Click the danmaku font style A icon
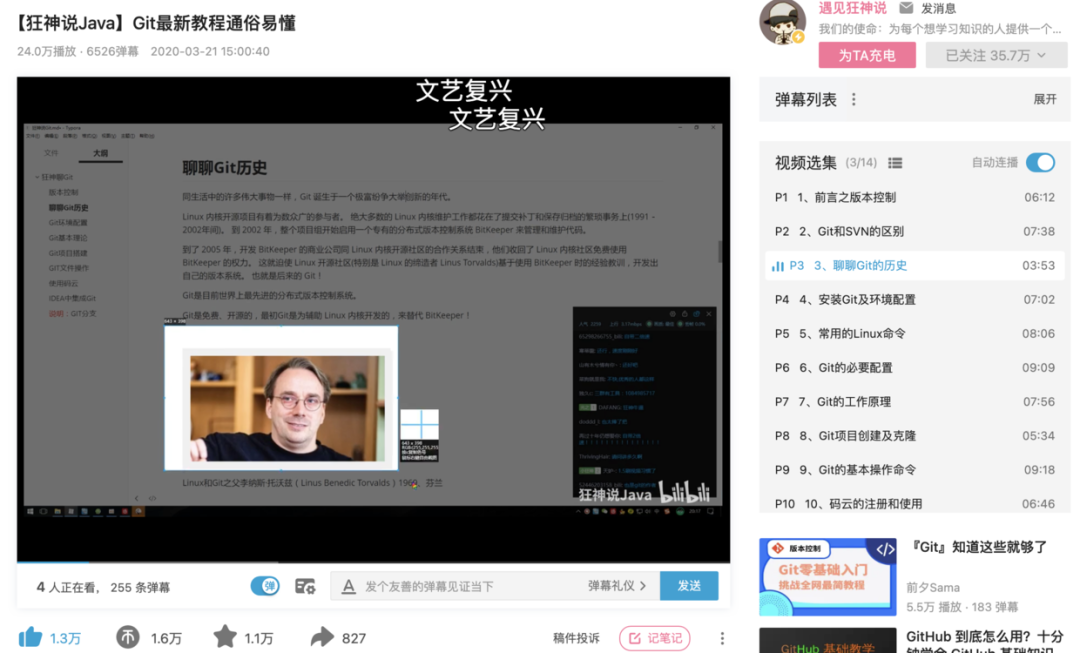The image size is (1080, 653). [349, 586]
